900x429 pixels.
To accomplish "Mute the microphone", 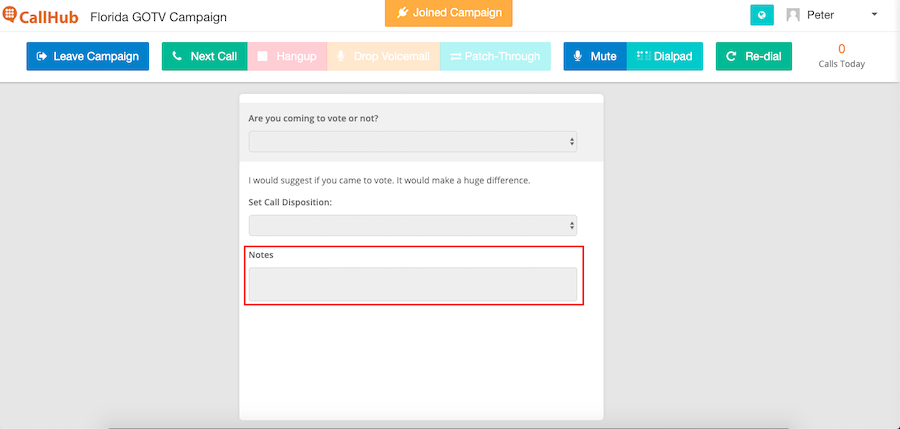I will [x=595, y=56].
